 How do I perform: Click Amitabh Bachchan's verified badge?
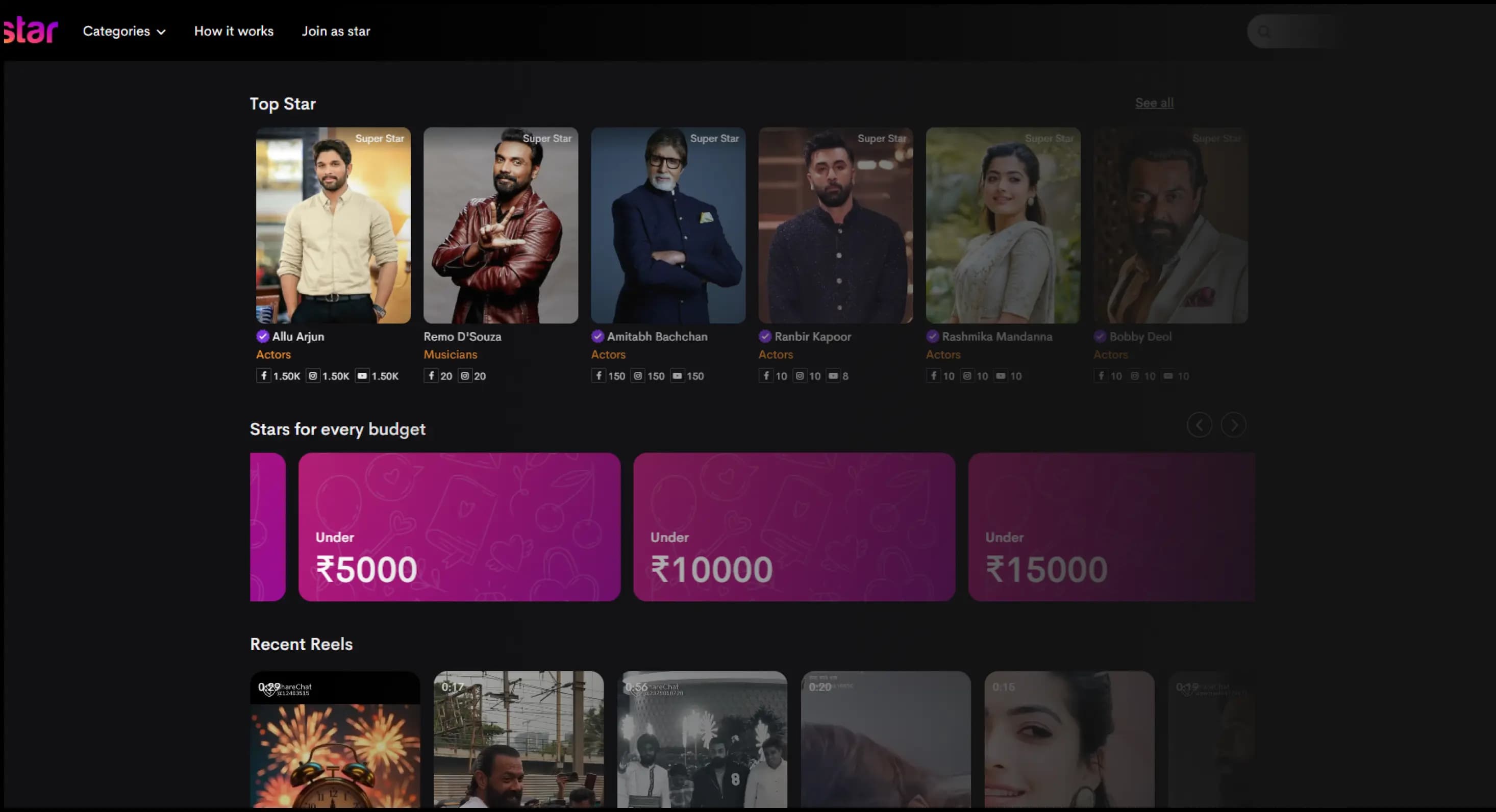click(597, 336)
